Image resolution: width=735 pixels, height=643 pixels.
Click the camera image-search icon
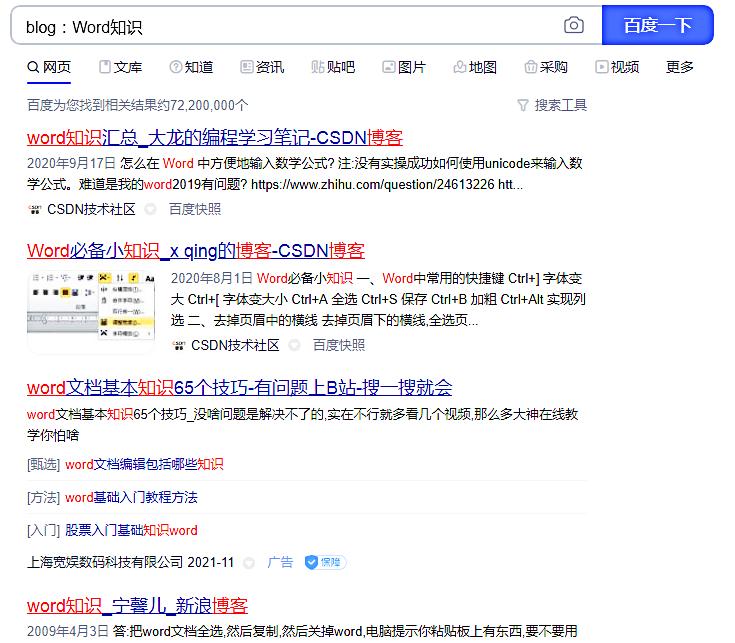click(573, 25)
